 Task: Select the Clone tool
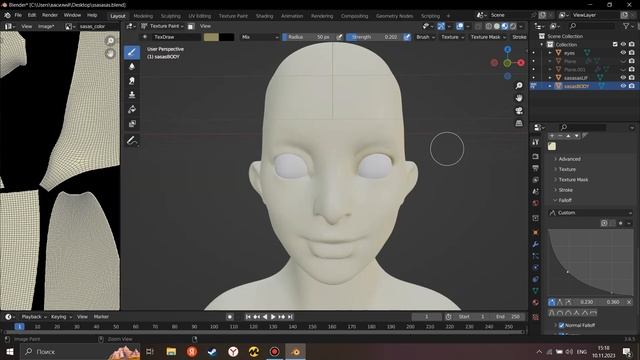(131, 95)
